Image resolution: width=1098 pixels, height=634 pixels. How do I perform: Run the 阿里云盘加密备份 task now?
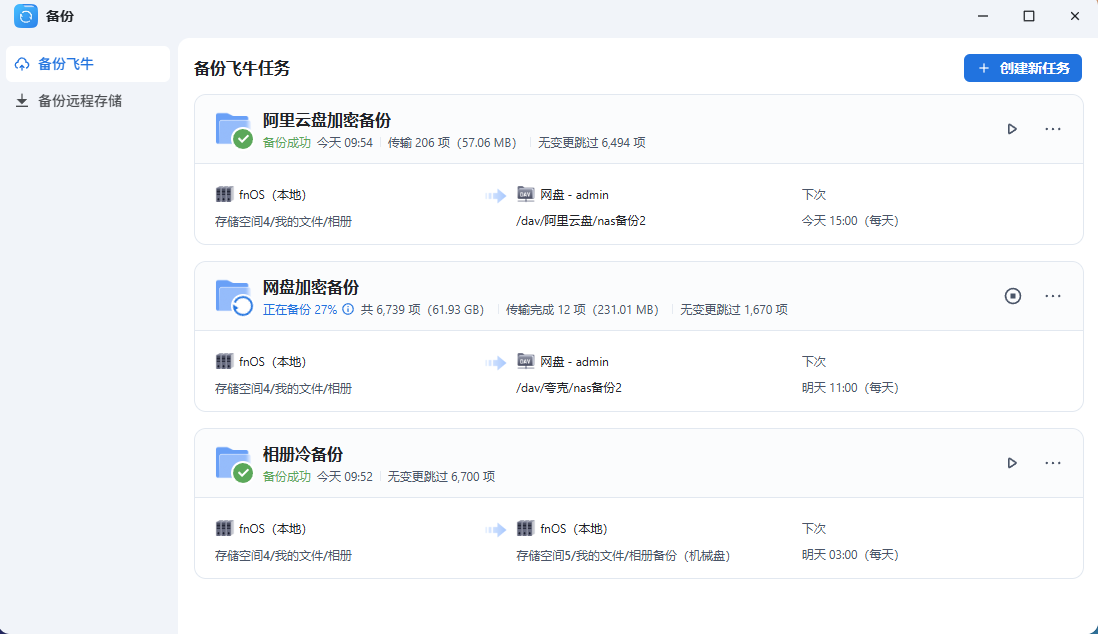[1012, 129]
